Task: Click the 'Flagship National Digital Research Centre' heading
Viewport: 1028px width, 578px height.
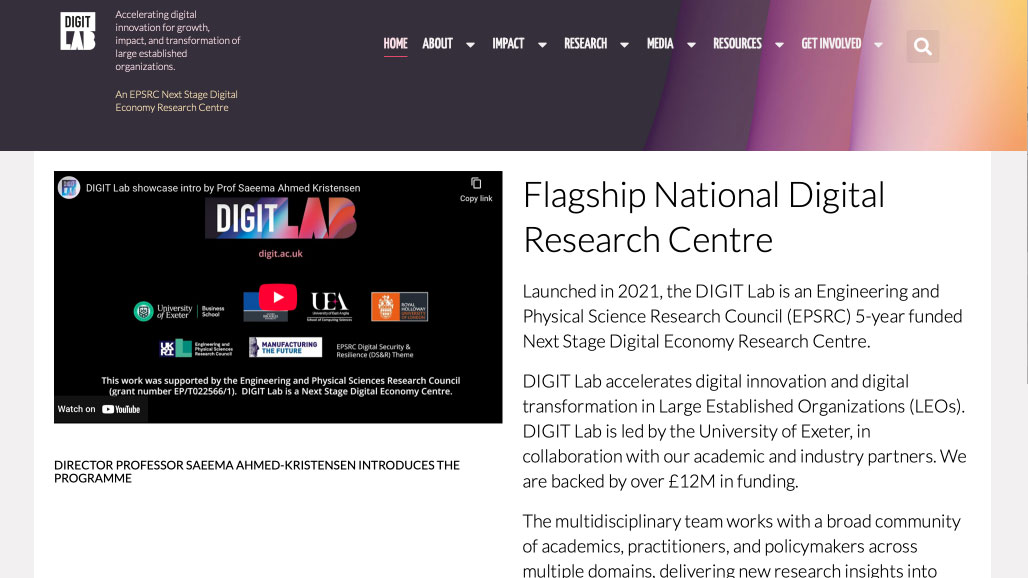Action: (x=703, y=217)
